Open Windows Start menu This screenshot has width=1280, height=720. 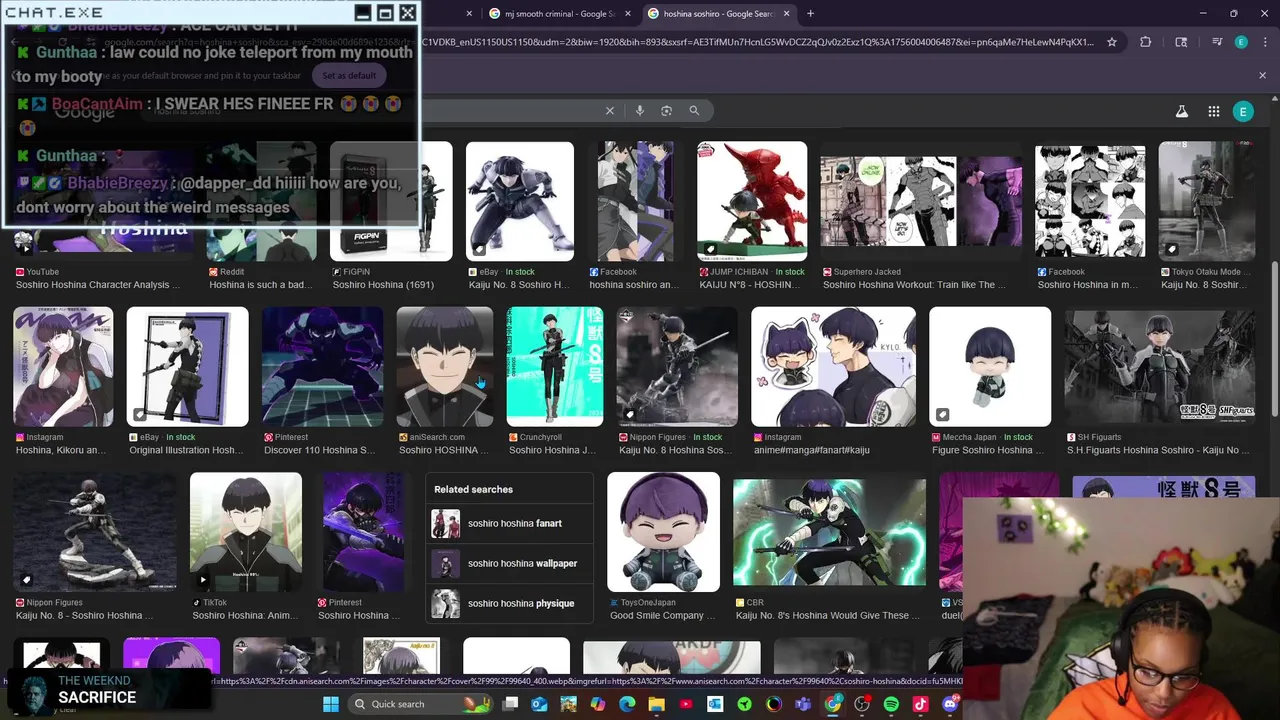coord(331,704)
